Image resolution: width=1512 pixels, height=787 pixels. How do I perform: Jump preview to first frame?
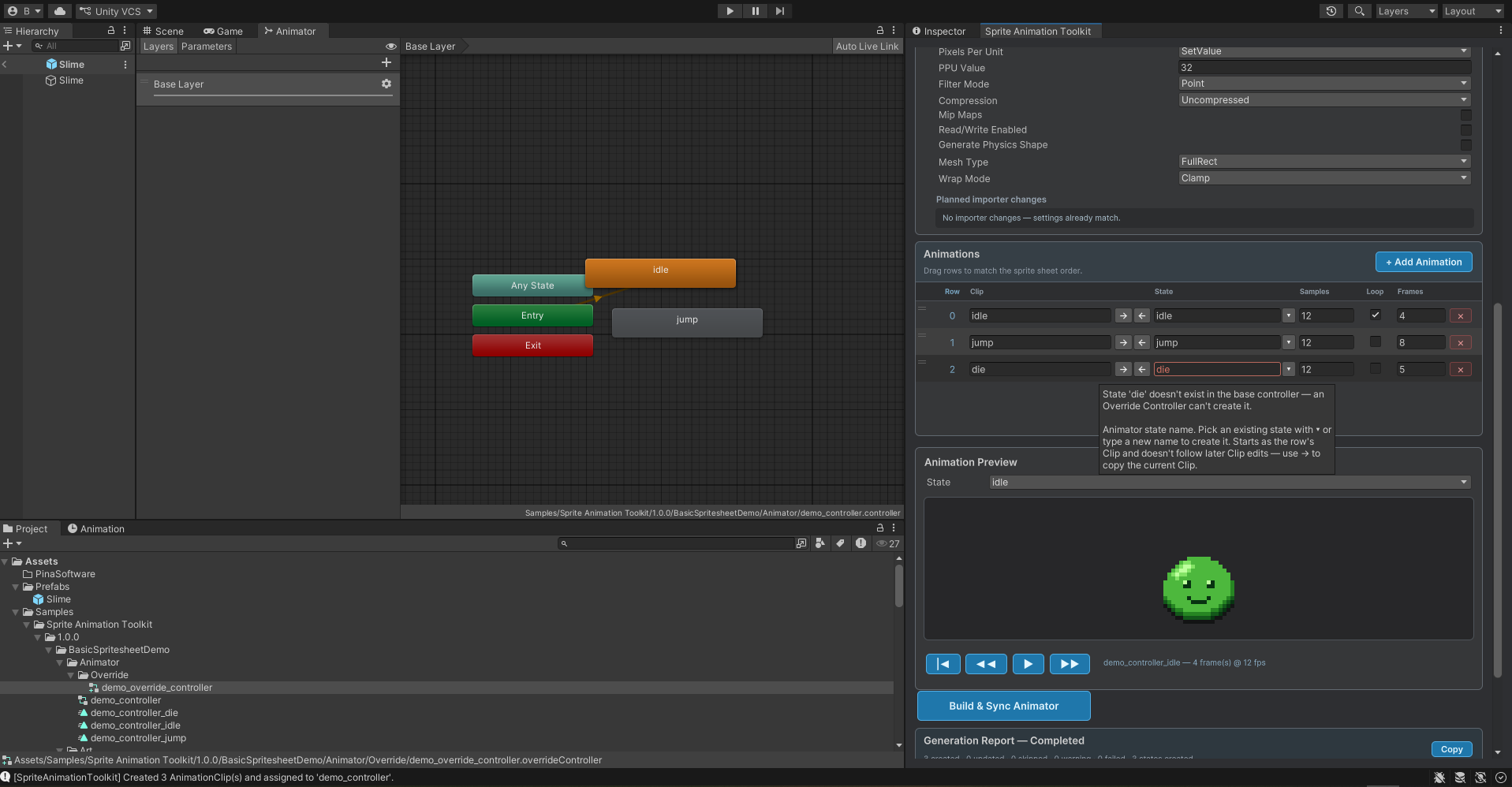pyautogui.click(x=943, y=664)
